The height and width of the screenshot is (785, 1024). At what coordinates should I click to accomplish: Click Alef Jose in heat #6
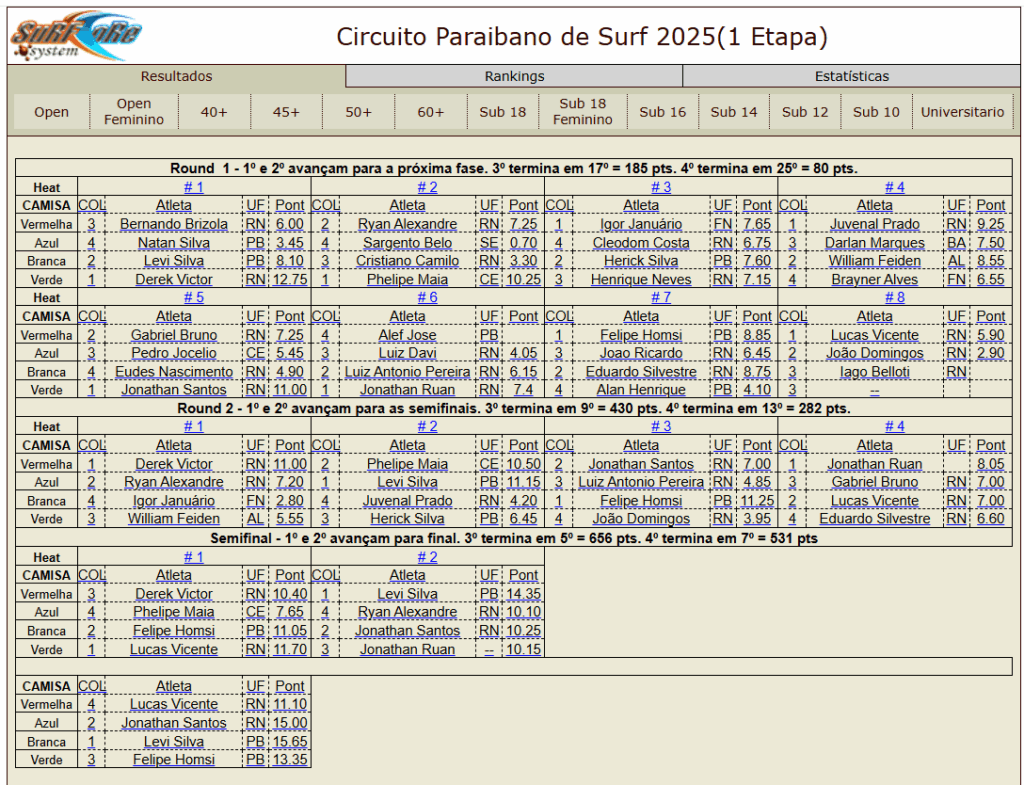407,335
